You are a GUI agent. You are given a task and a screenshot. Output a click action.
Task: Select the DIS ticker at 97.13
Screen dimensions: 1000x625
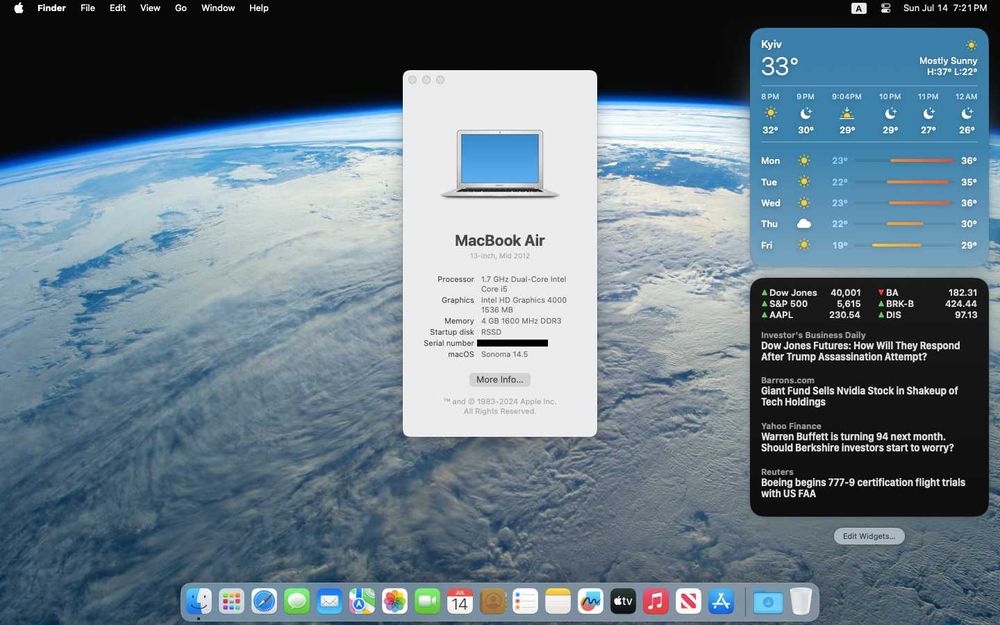927,314
